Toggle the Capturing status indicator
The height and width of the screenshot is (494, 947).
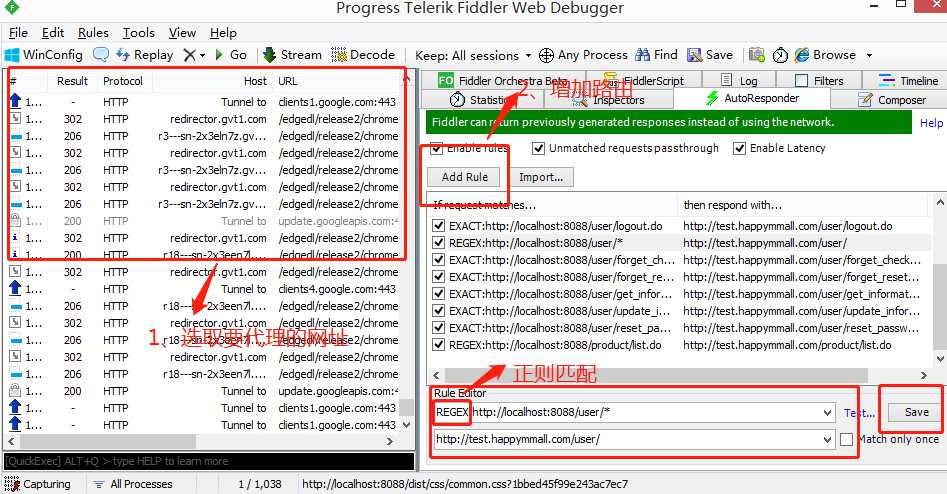(37, 484)
